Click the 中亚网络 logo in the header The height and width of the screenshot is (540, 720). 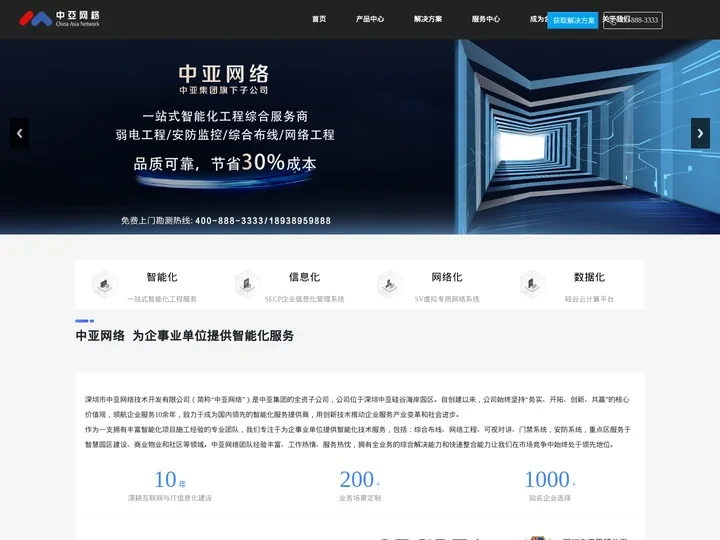pyautogui.click(x=59, y=18)
